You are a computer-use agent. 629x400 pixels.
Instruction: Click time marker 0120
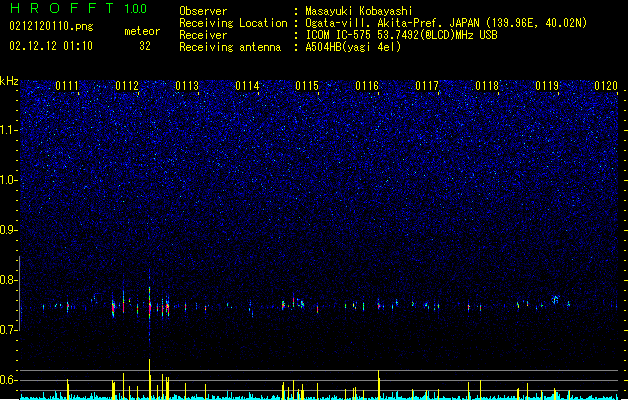coord(606,86)
